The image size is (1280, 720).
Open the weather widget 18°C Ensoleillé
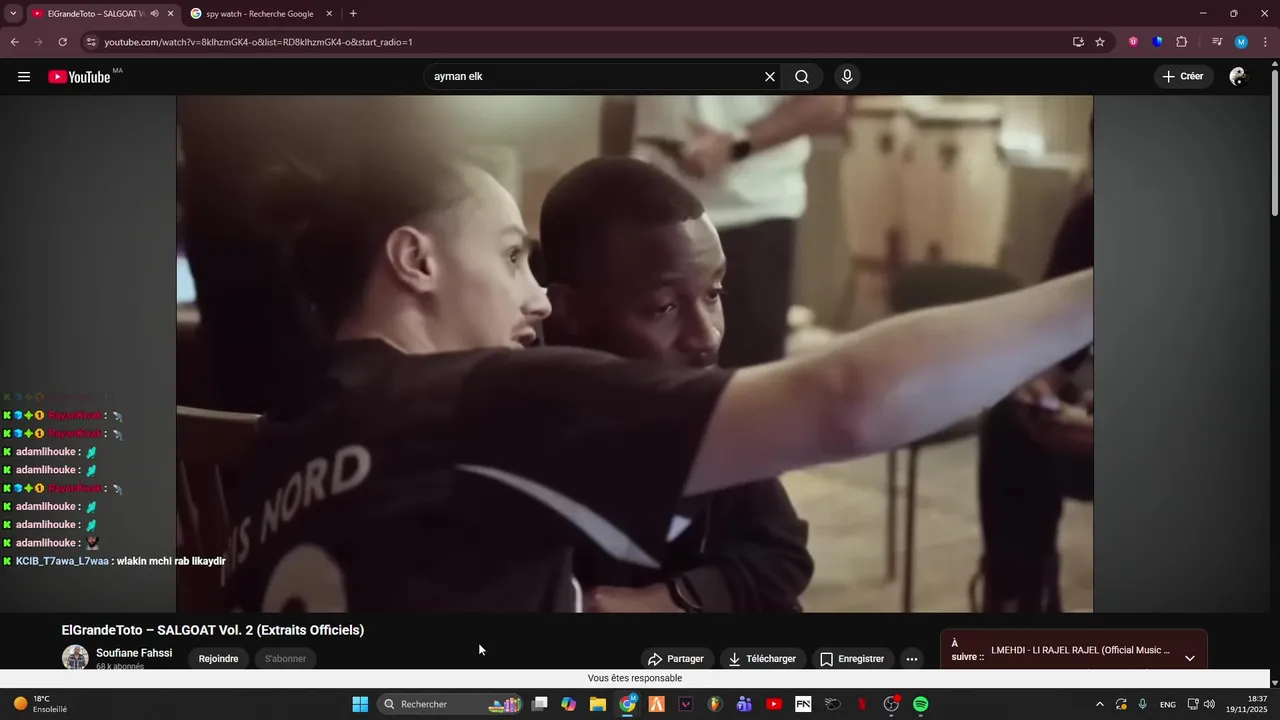pos(40,704)
